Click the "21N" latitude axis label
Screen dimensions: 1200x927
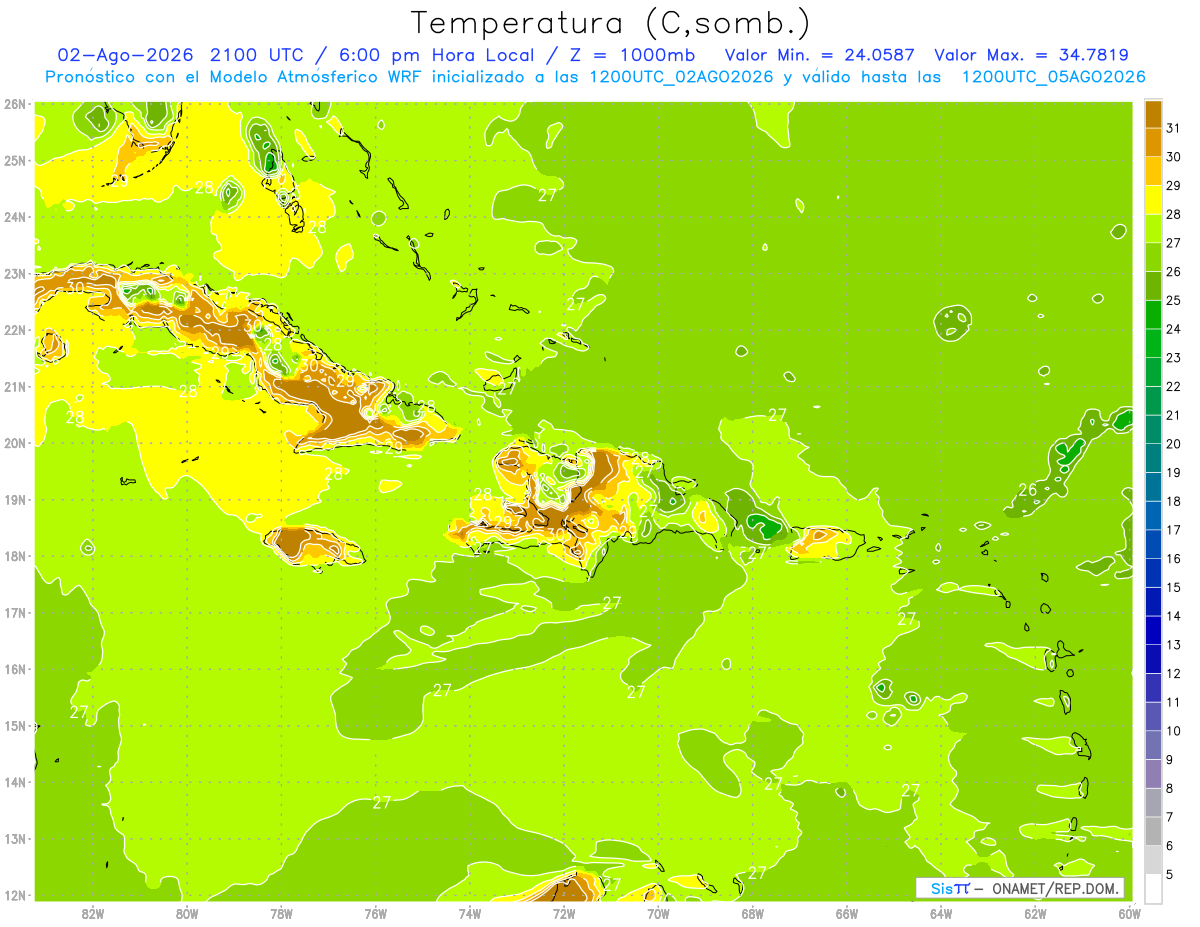[x=15, y=387]
